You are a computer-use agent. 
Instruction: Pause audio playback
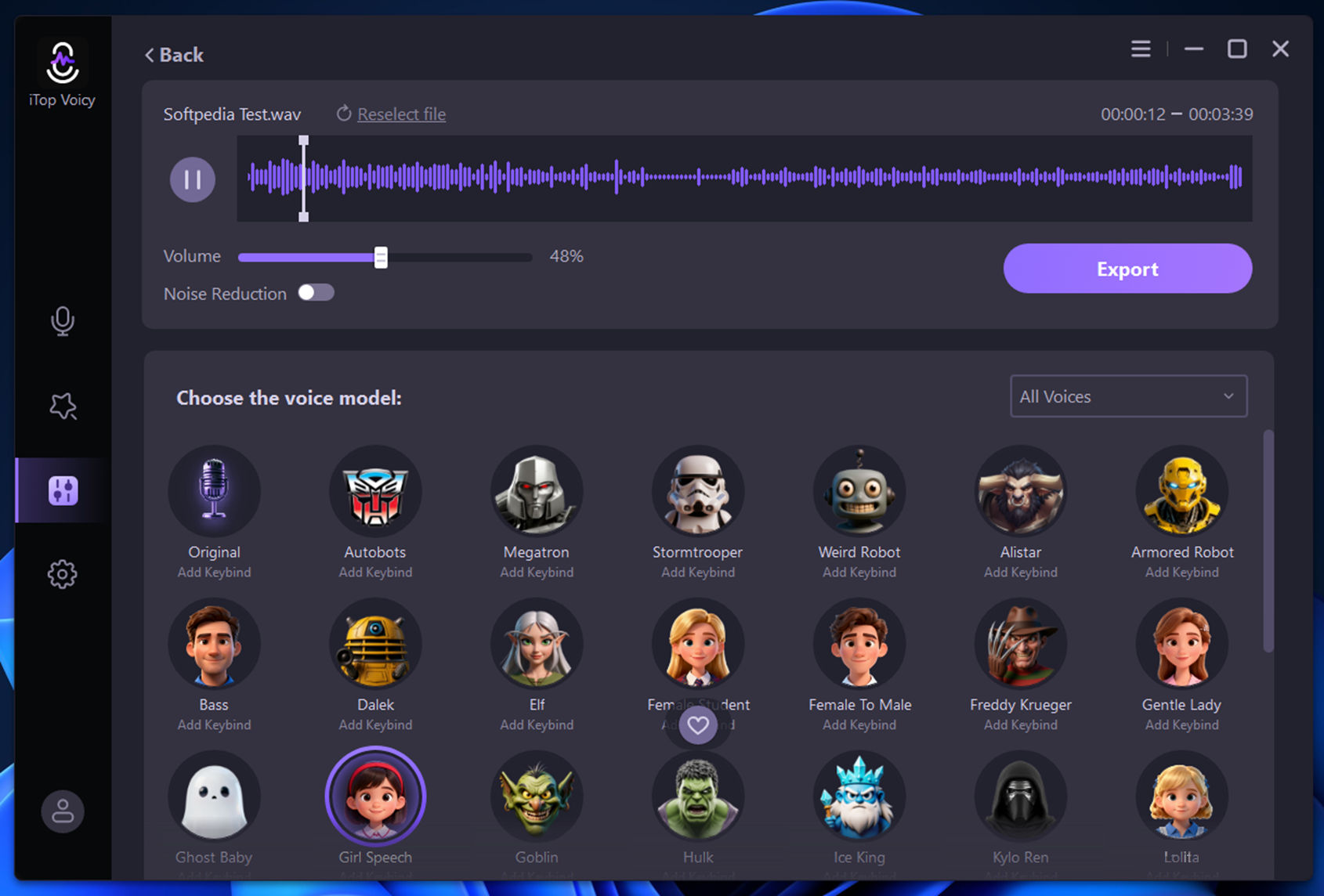coord(193,179)
